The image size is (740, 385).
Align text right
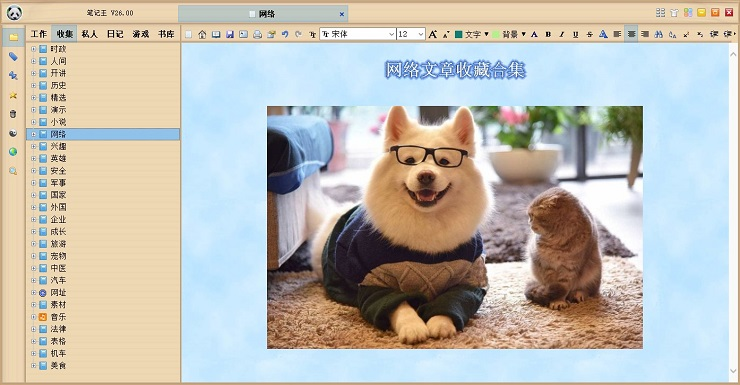pyautogui.click(x=645, y=34)
